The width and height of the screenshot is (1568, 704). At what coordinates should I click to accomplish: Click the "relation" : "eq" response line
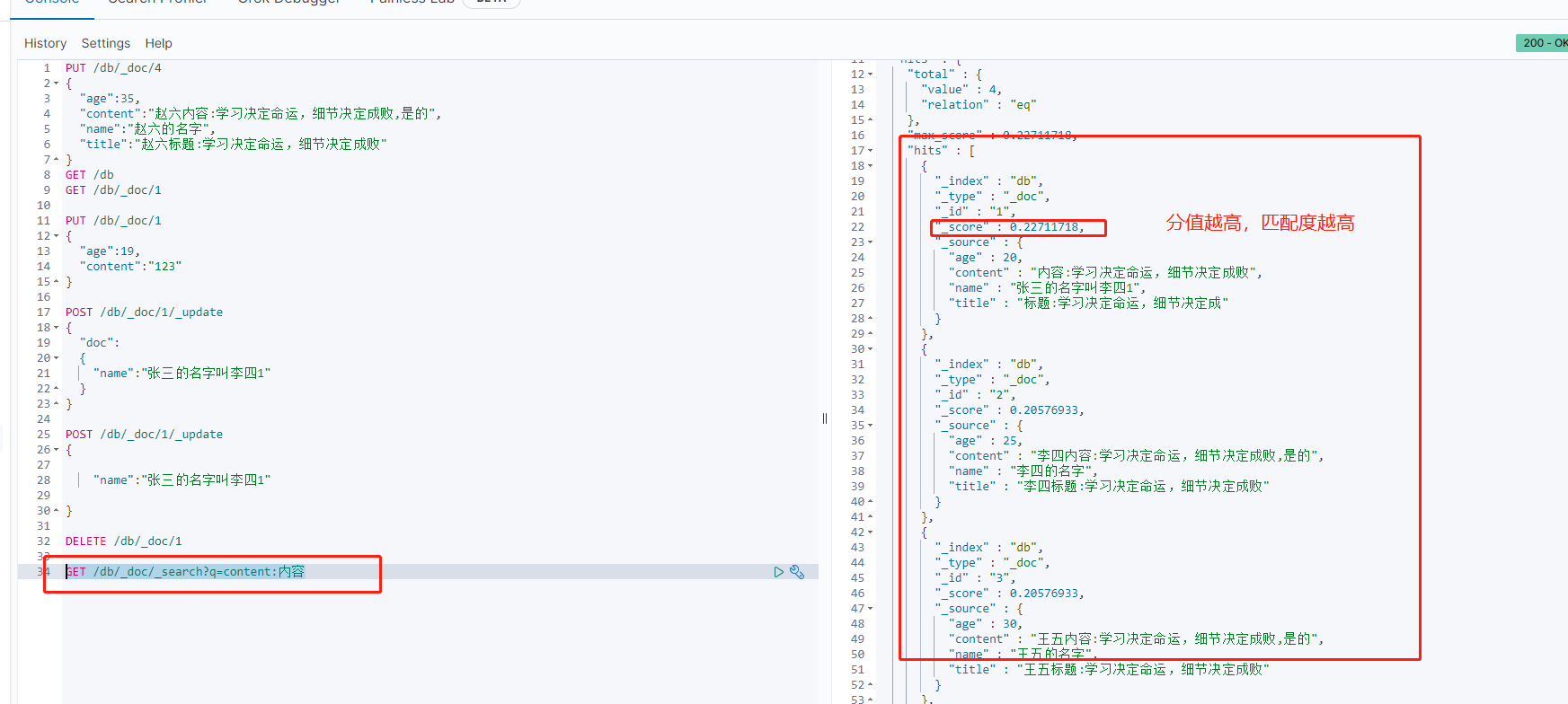(979, 105)
